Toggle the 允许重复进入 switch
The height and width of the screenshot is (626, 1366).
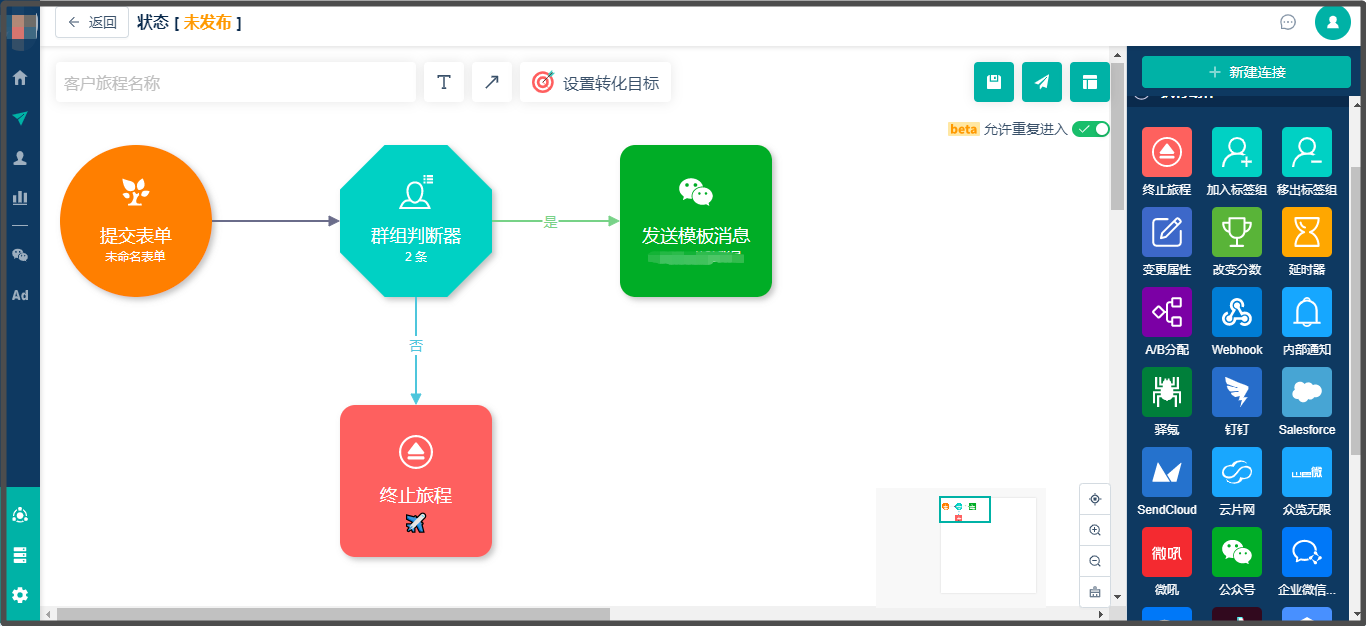(x=1091, y=129)
